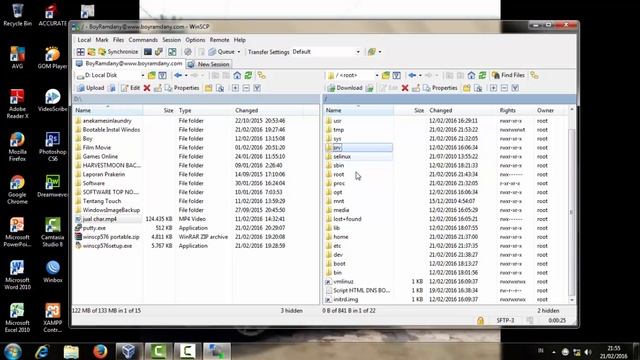
Task: Open the Remote menu
Action: [x=219, y=40]
